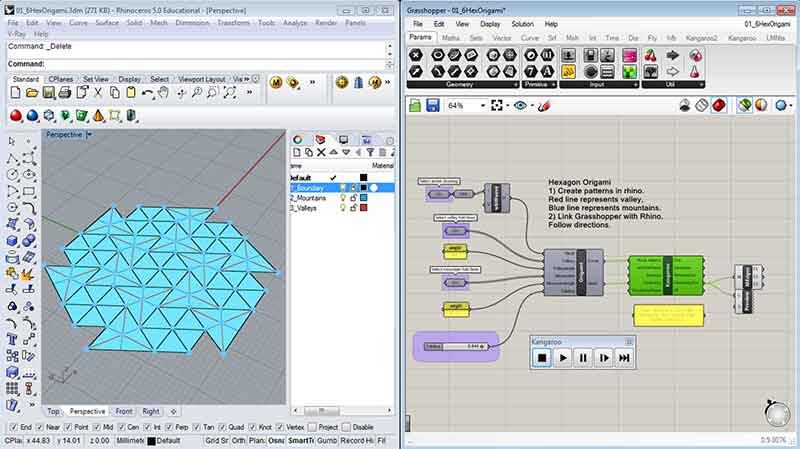Toggle the End osnap checkbox
The height and width of the screenshot is (449, 800).
pyautogui.click(x=14, y=427)
